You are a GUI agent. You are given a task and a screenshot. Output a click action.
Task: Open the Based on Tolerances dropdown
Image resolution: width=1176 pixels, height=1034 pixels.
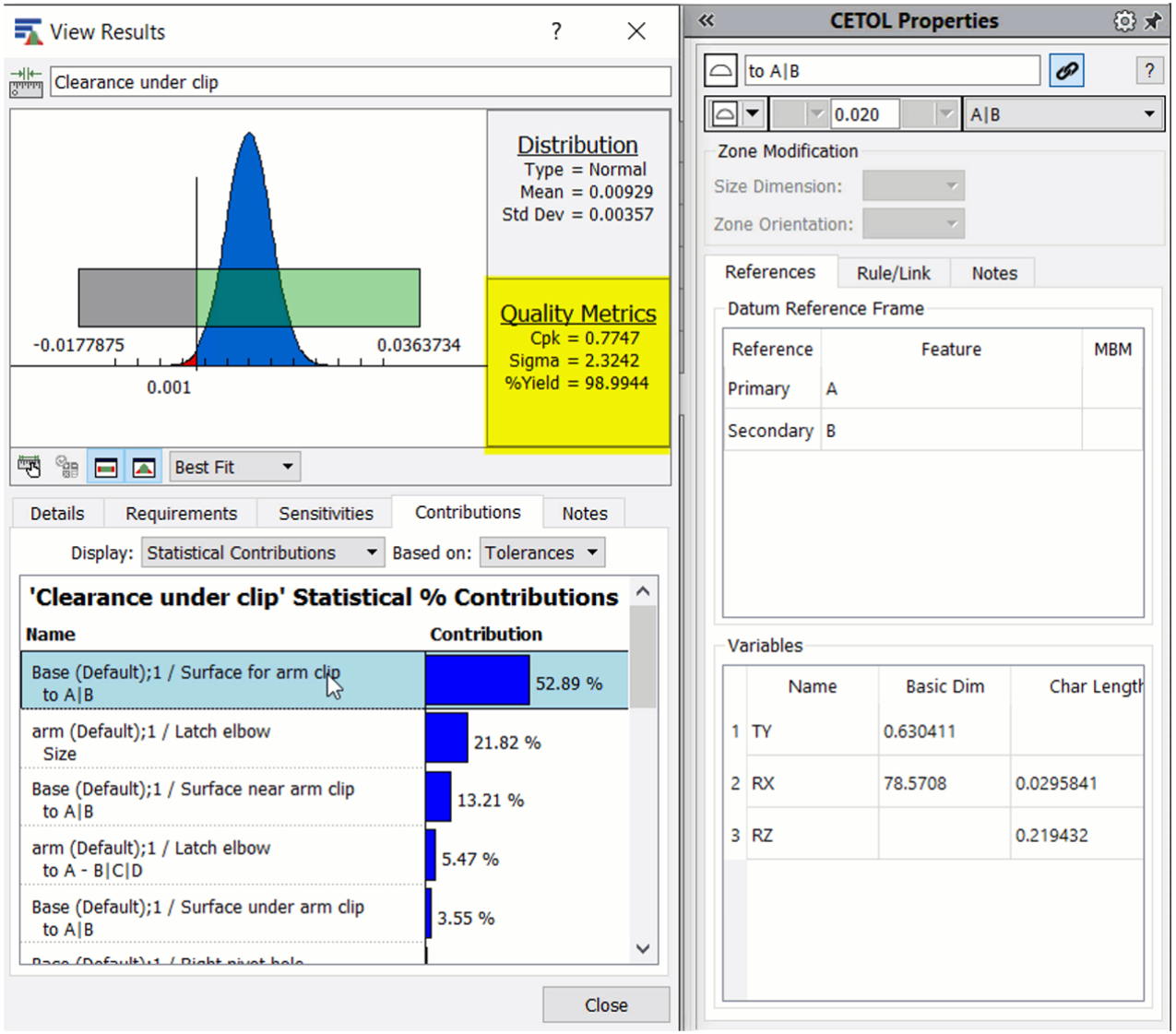point(591,552)
